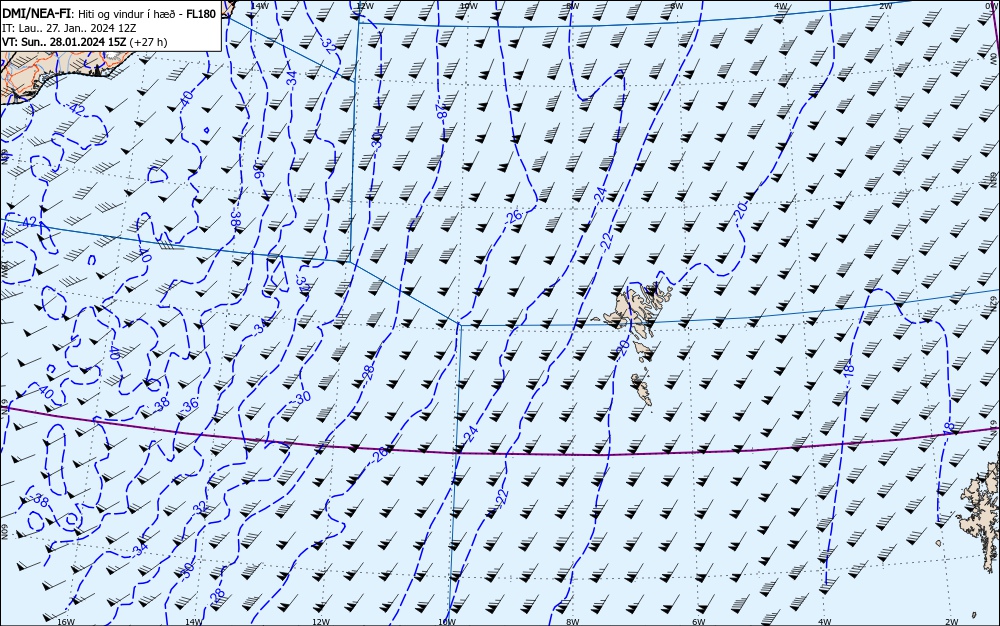Viewport: 1000px width, 626px height.
Task: Click the -22 contour label below the purple line
Action: [502, 496]
